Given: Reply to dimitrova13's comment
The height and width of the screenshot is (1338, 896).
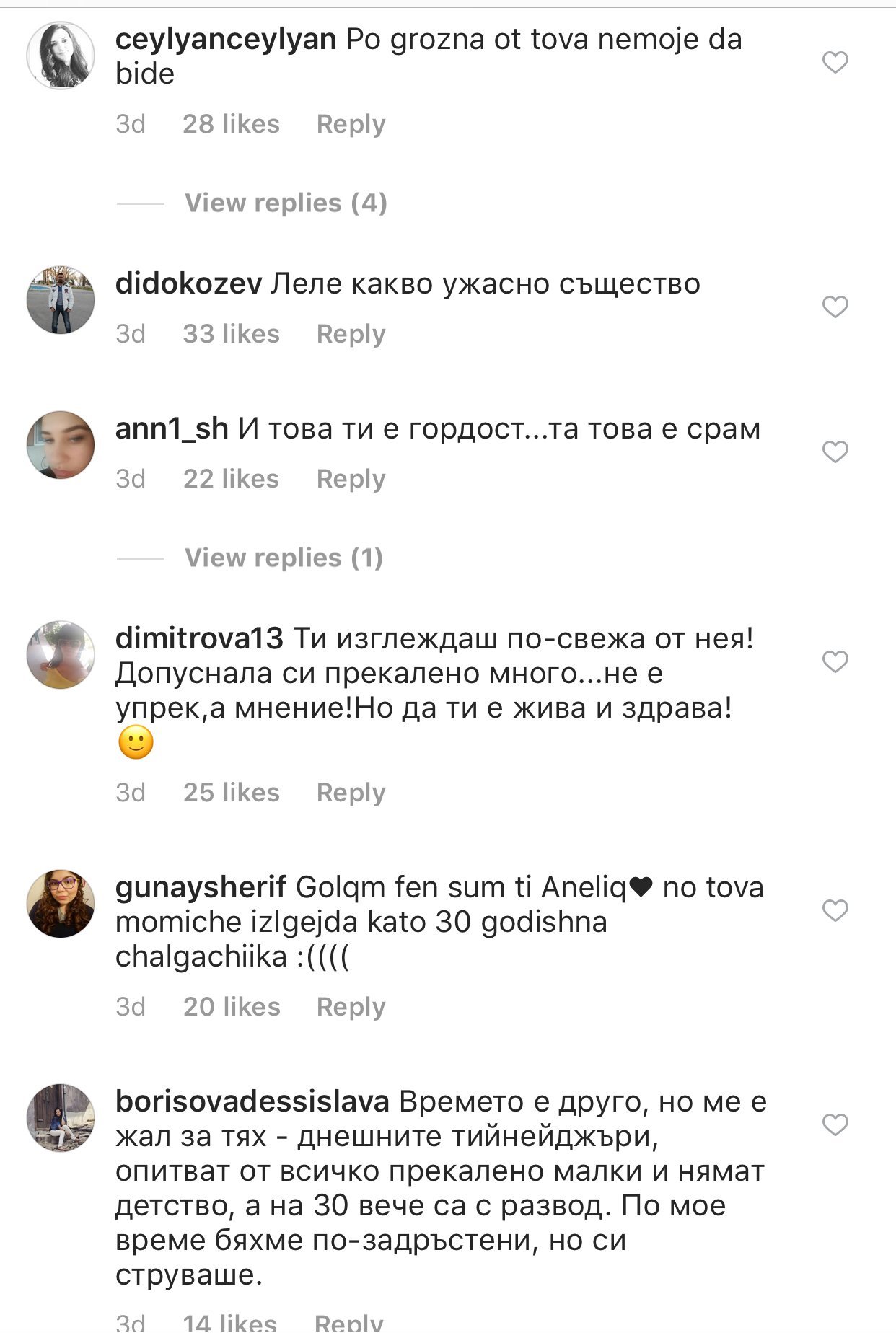Looking at the screenshot, I should (351, 793).
